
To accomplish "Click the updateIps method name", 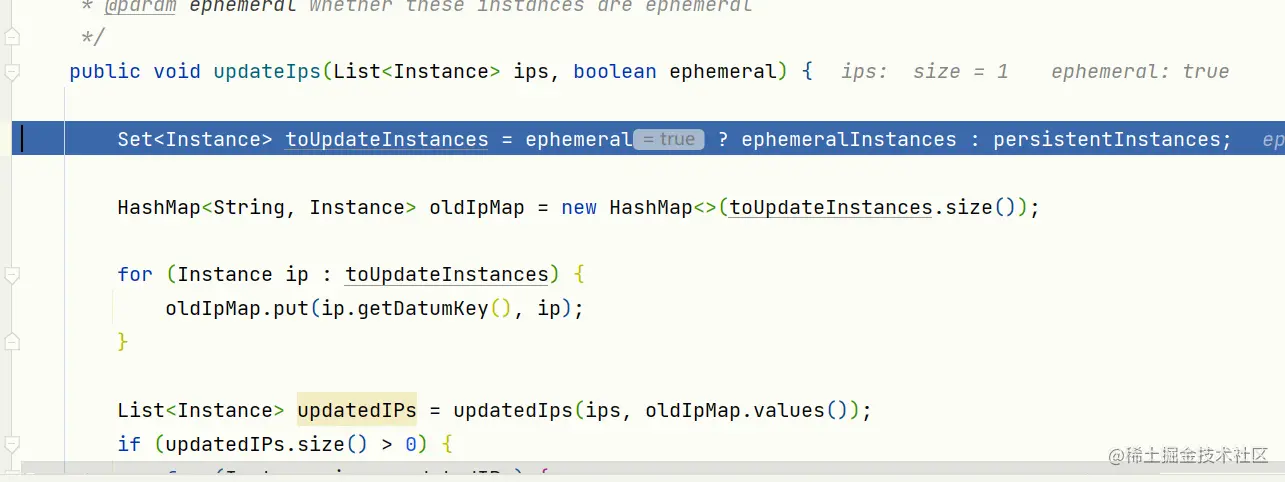I will pos(267,72).
